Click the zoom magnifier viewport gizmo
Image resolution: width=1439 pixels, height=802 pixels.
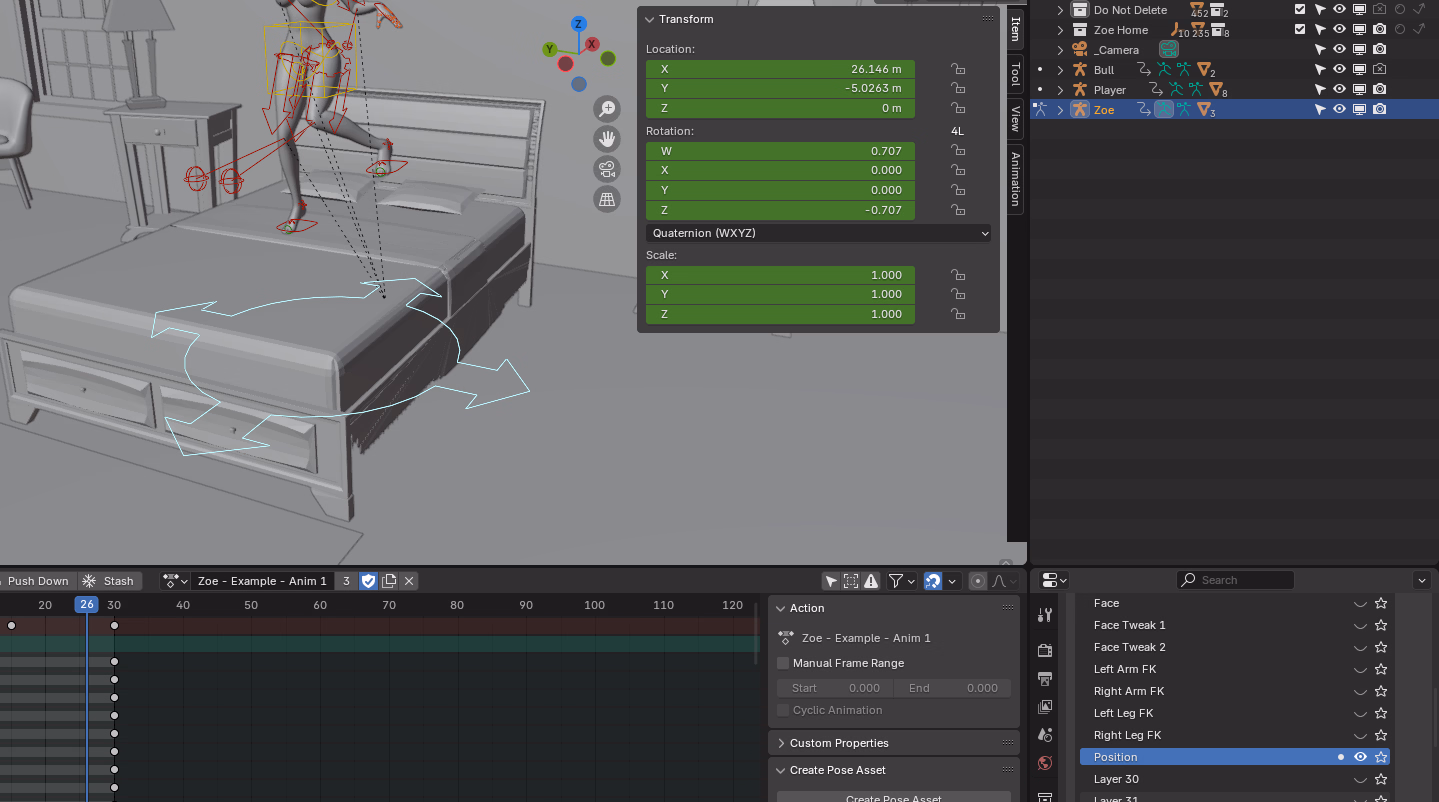pos(606,109)
